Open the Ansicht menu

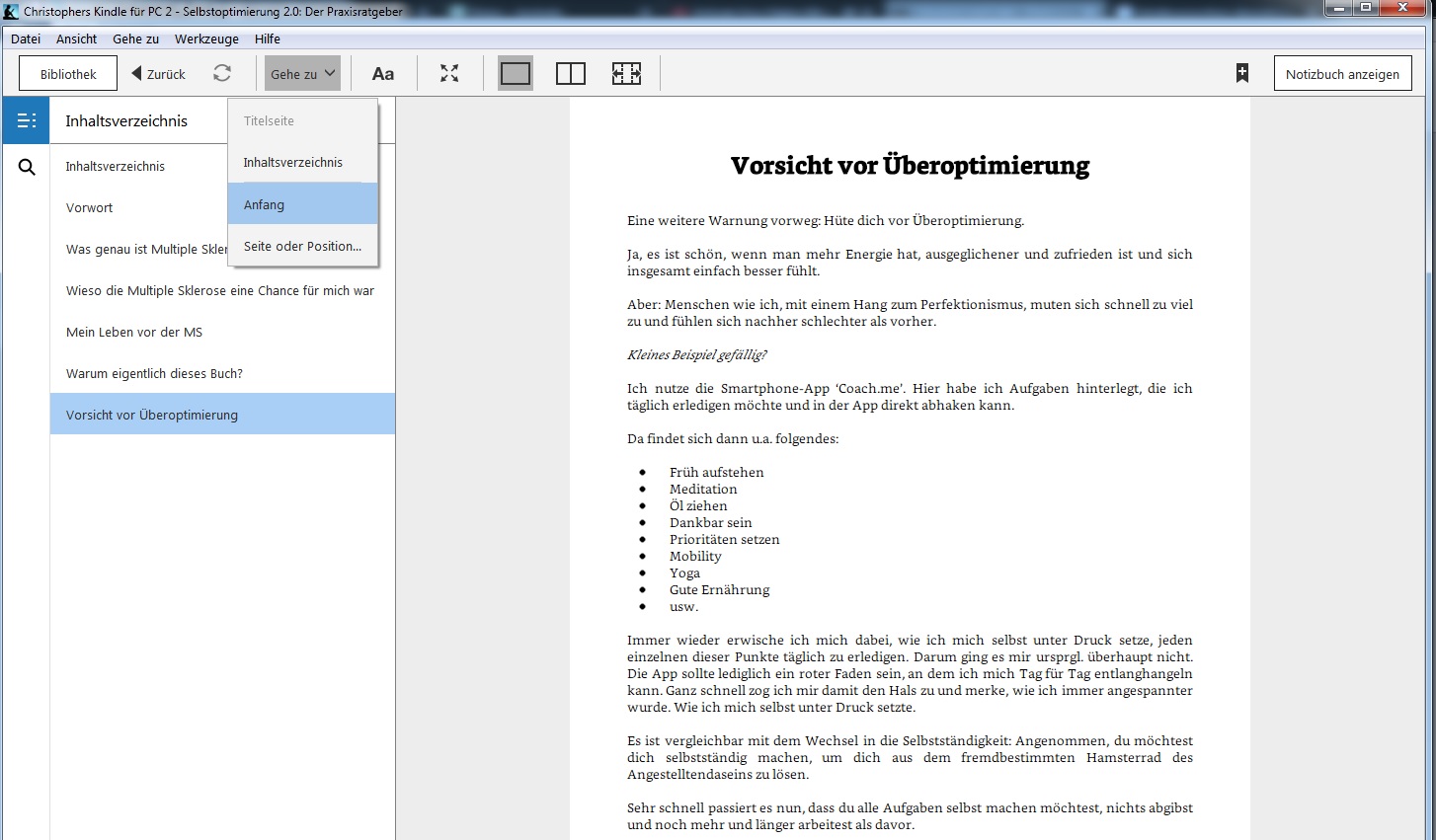coord(76,38)
